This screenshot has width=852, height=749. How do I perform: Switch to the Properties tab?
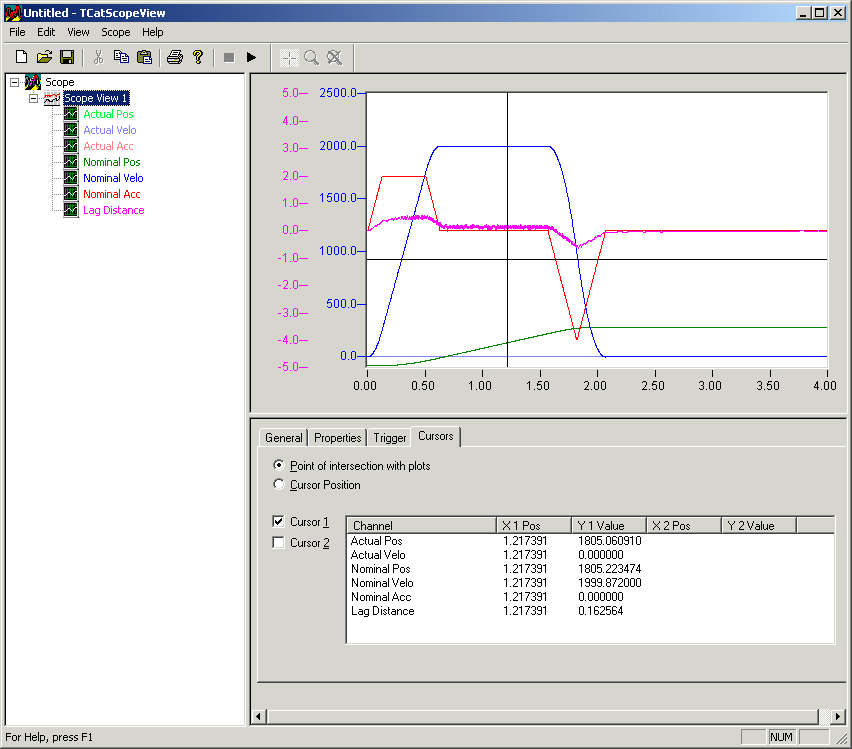coord(337,438)
